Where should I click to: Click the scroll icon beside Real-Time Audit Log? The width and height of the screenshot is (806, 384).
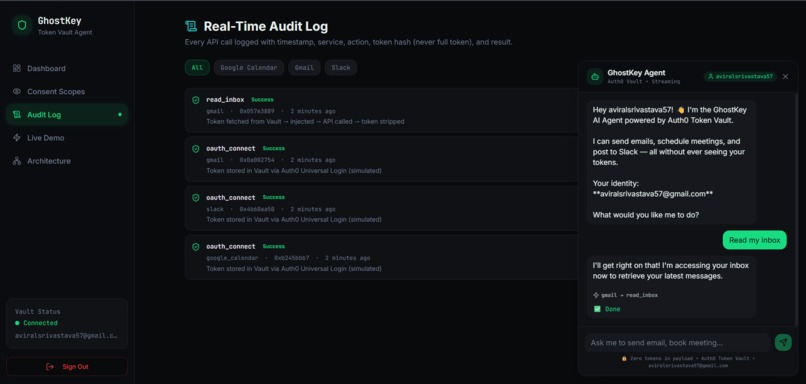pyautogui.click(x=191, y=26)
